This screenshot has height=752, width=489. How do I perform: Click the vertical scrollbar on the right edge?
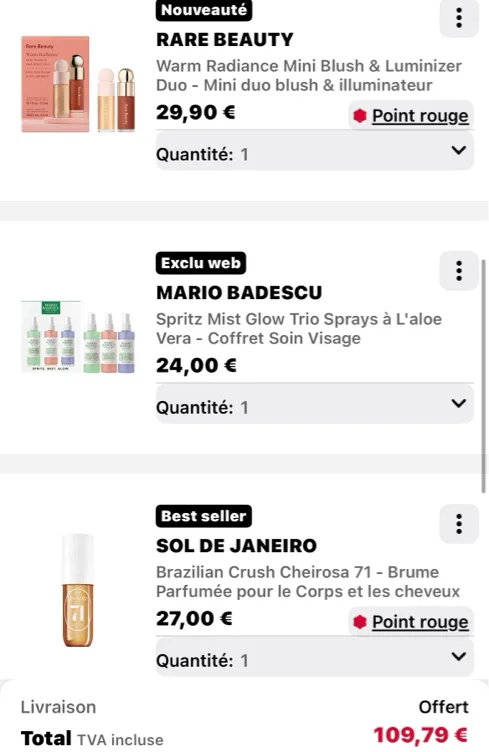coord(483,376)
